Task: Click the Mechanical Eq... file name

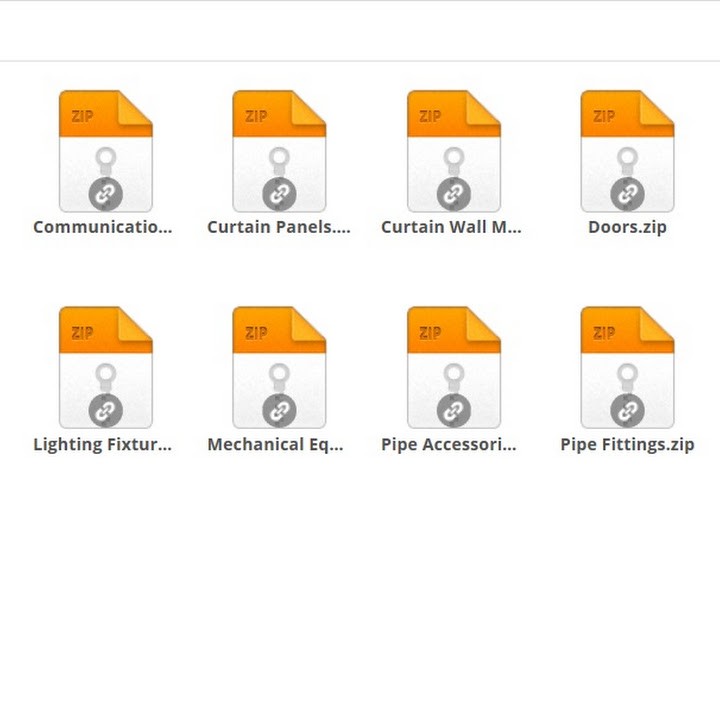Action: pyautogui.click(x=276, y=444)
